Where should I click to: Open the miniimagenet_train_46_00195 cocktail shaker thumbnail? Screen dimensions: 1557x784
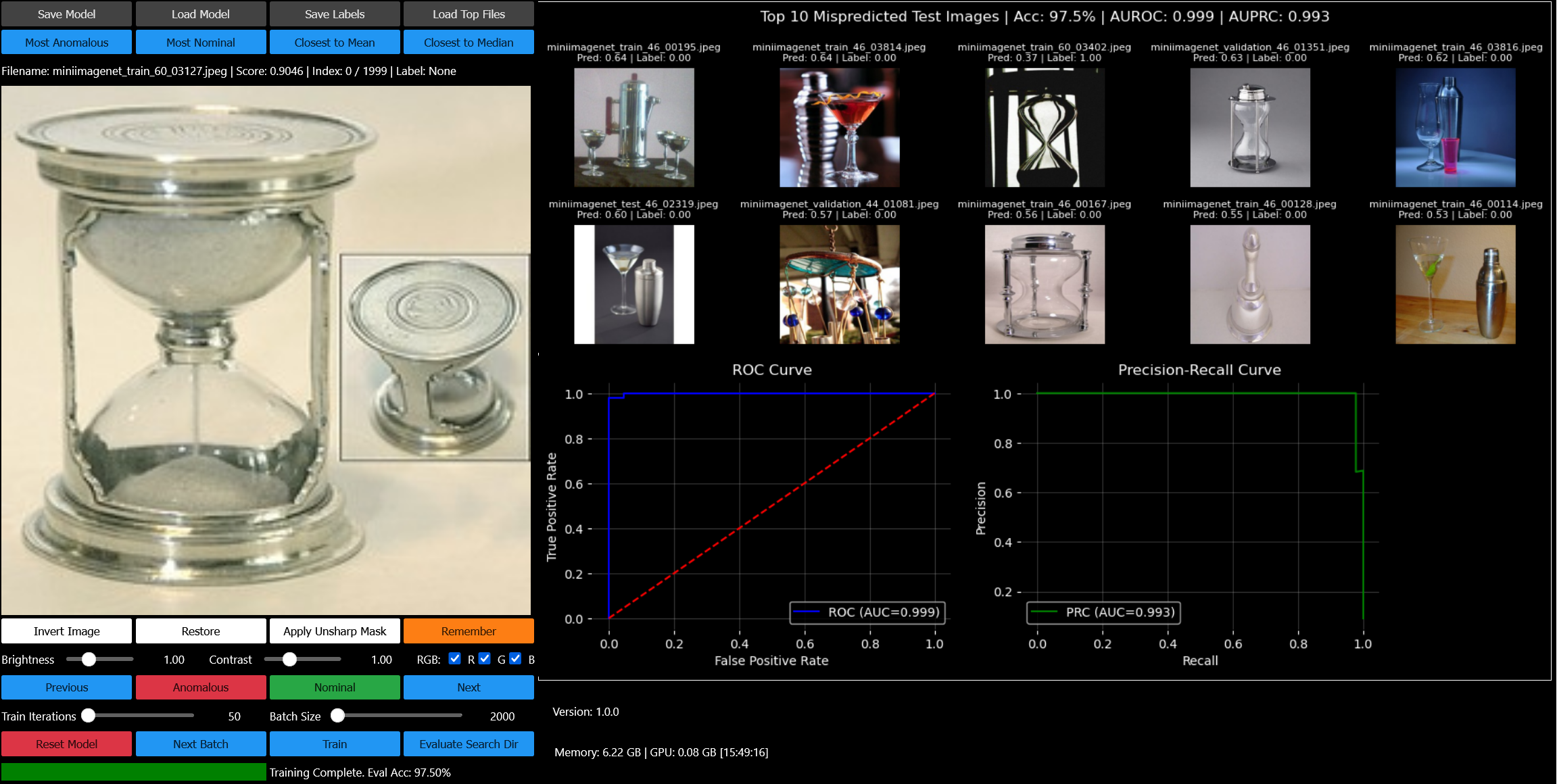point(633,128)
